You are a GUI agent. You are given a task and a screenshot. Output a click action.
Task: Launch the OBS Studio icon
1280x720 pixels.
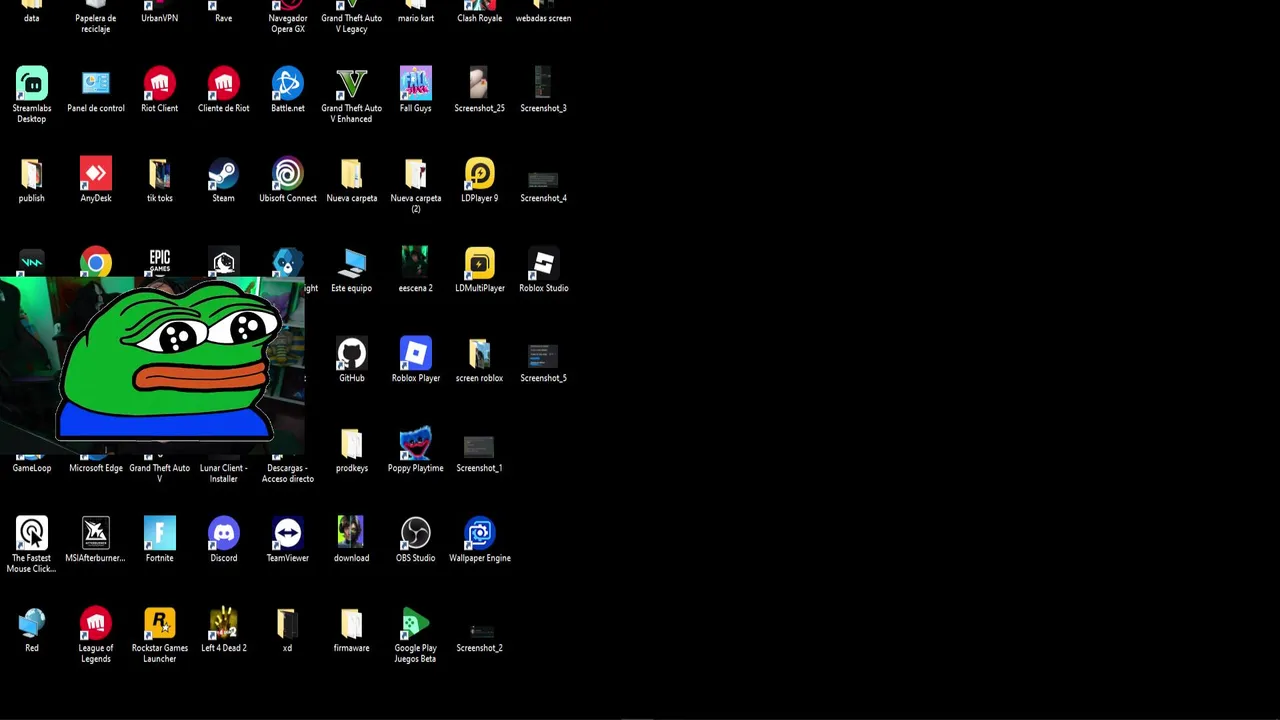tap(415, 534)
